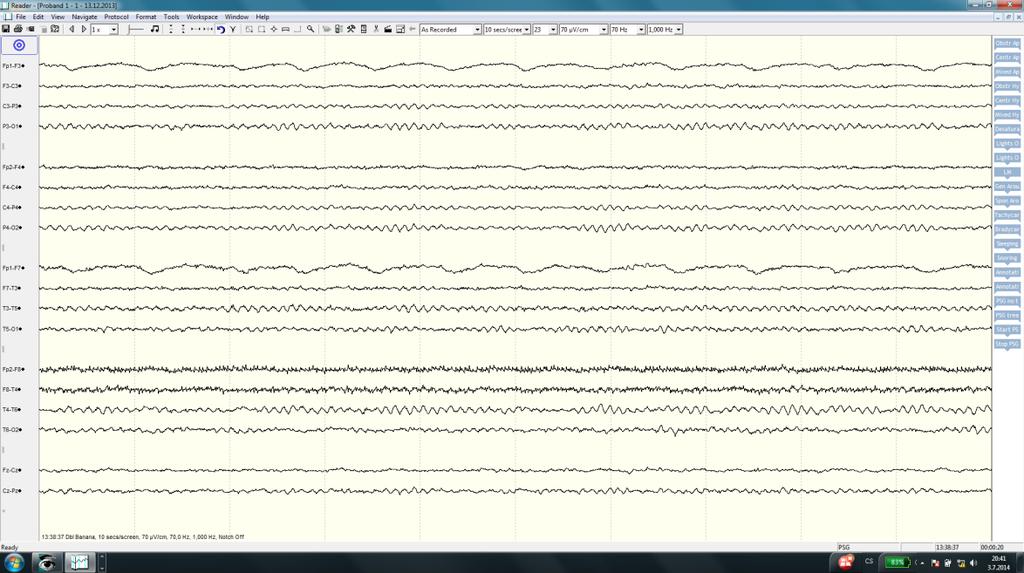
Task: Click the music note audio icon
Action: [x=155, y=29]
